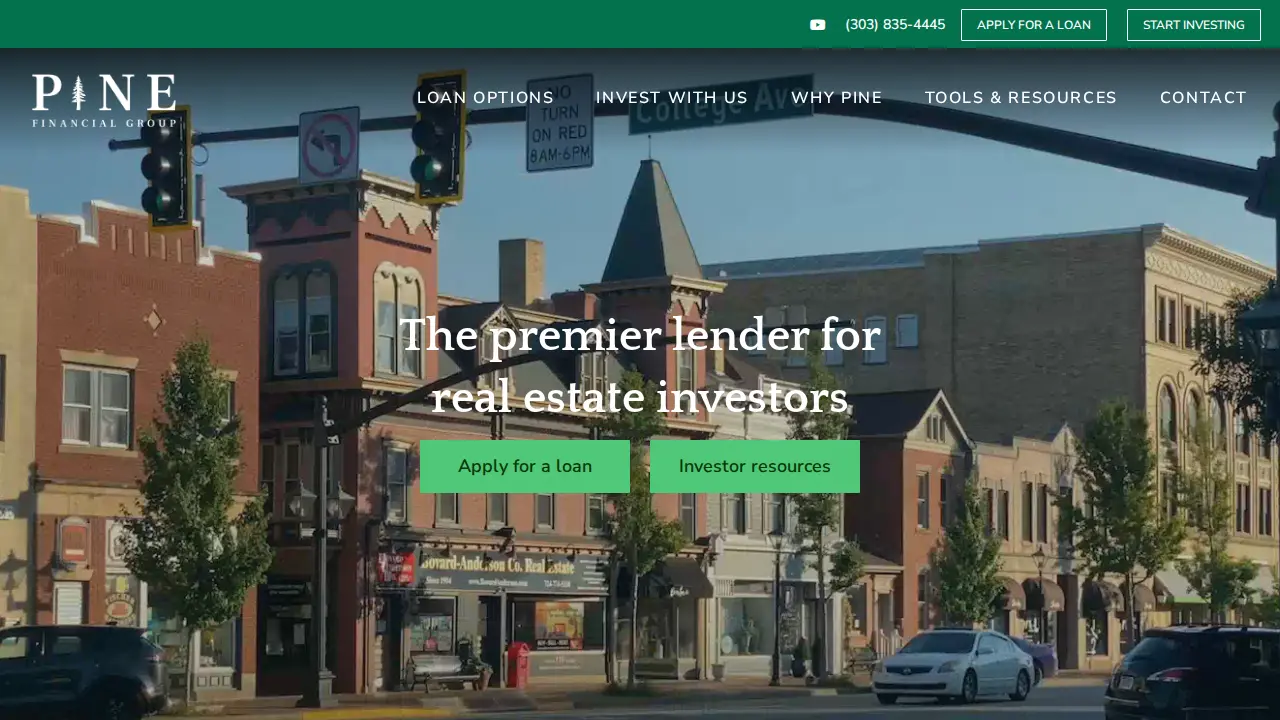Open the Why Pine menu
1280x720 pixels.
coord(837,98)
